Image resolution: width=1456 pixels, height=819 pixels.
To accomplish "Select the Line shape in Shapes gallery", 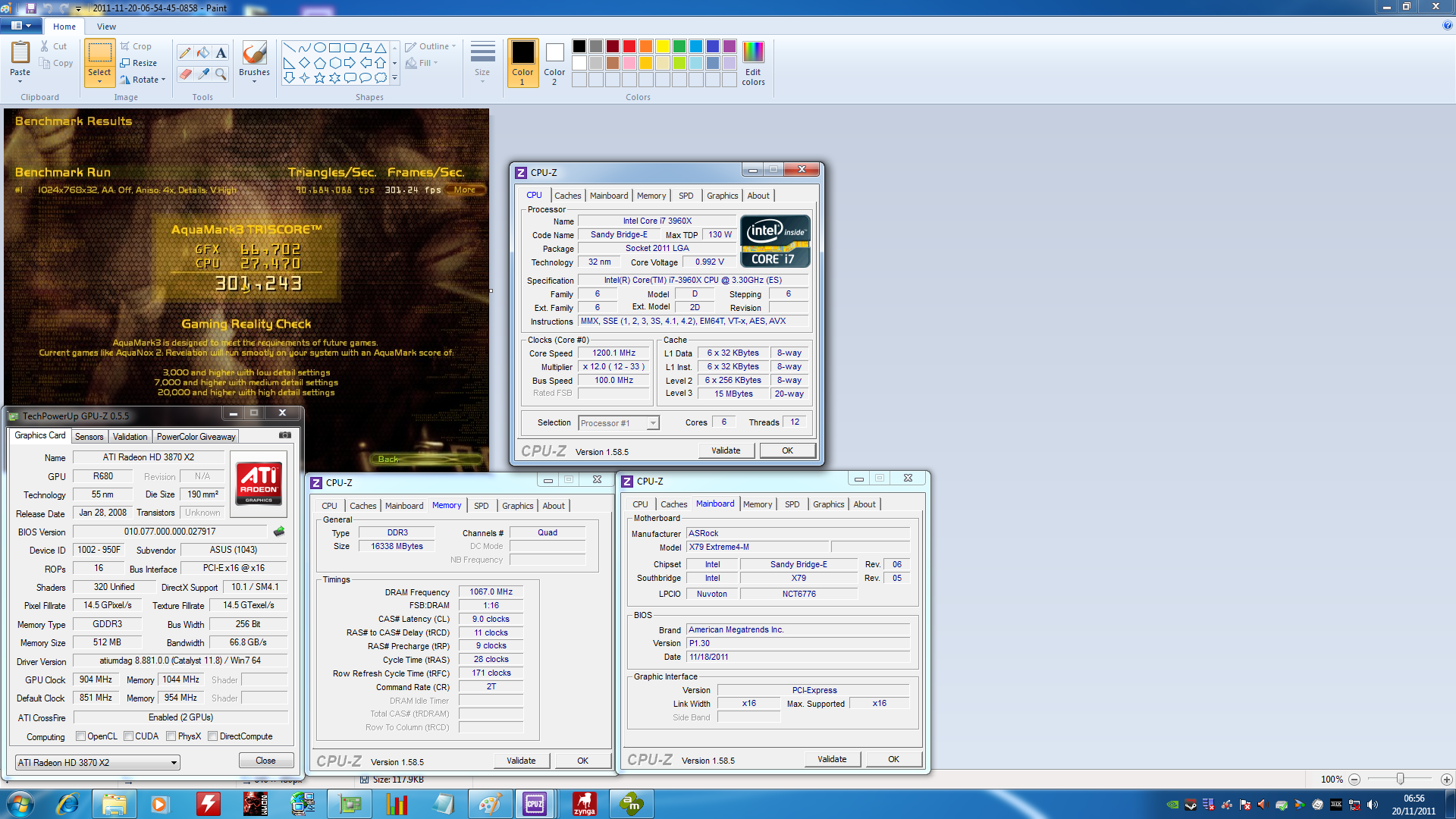I will coord(289,47).
